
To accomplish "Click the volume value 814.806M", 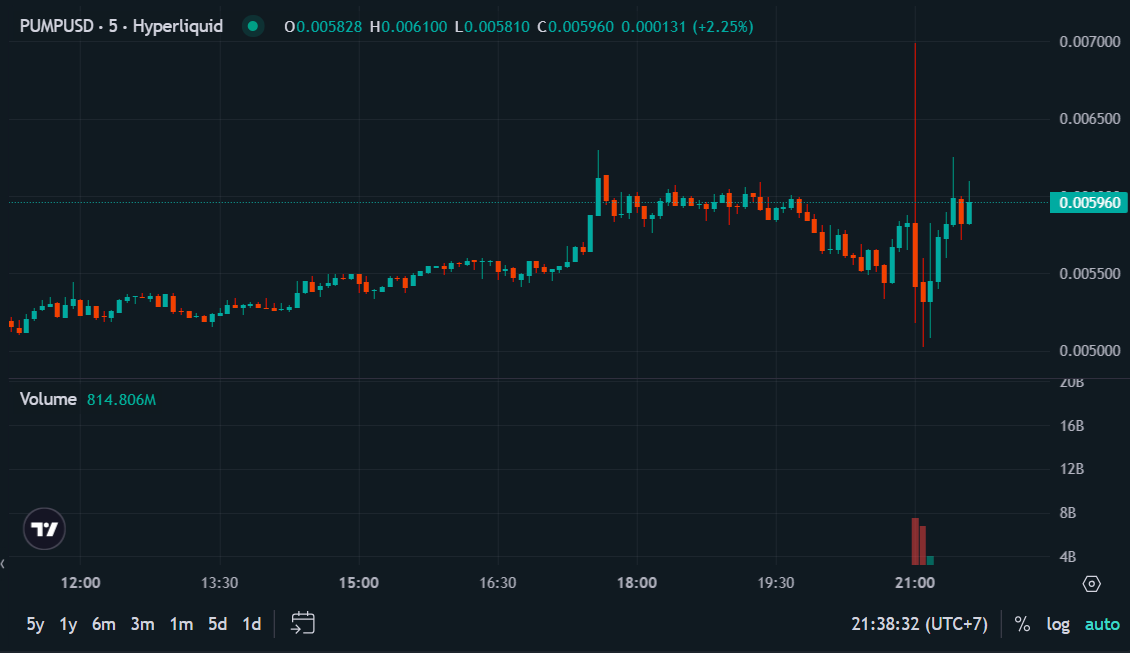I will pyautogui.click(x=121, y=400).
